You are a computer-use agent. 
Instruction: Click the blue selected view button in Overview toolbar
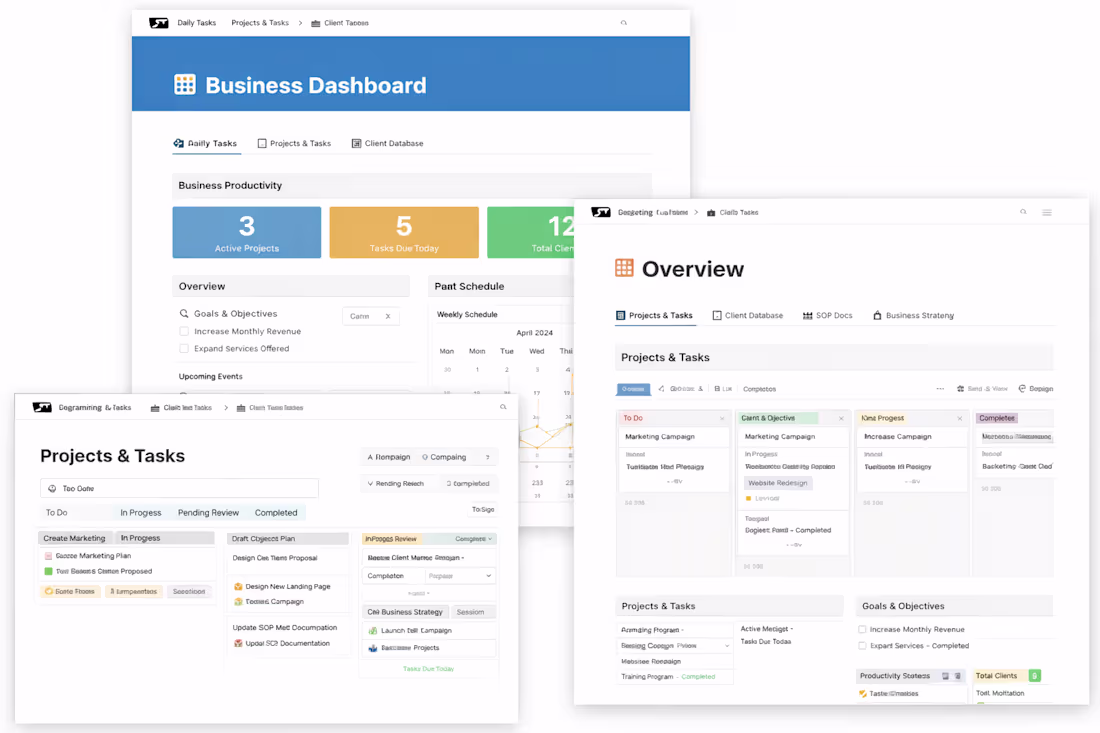point(633,389)
